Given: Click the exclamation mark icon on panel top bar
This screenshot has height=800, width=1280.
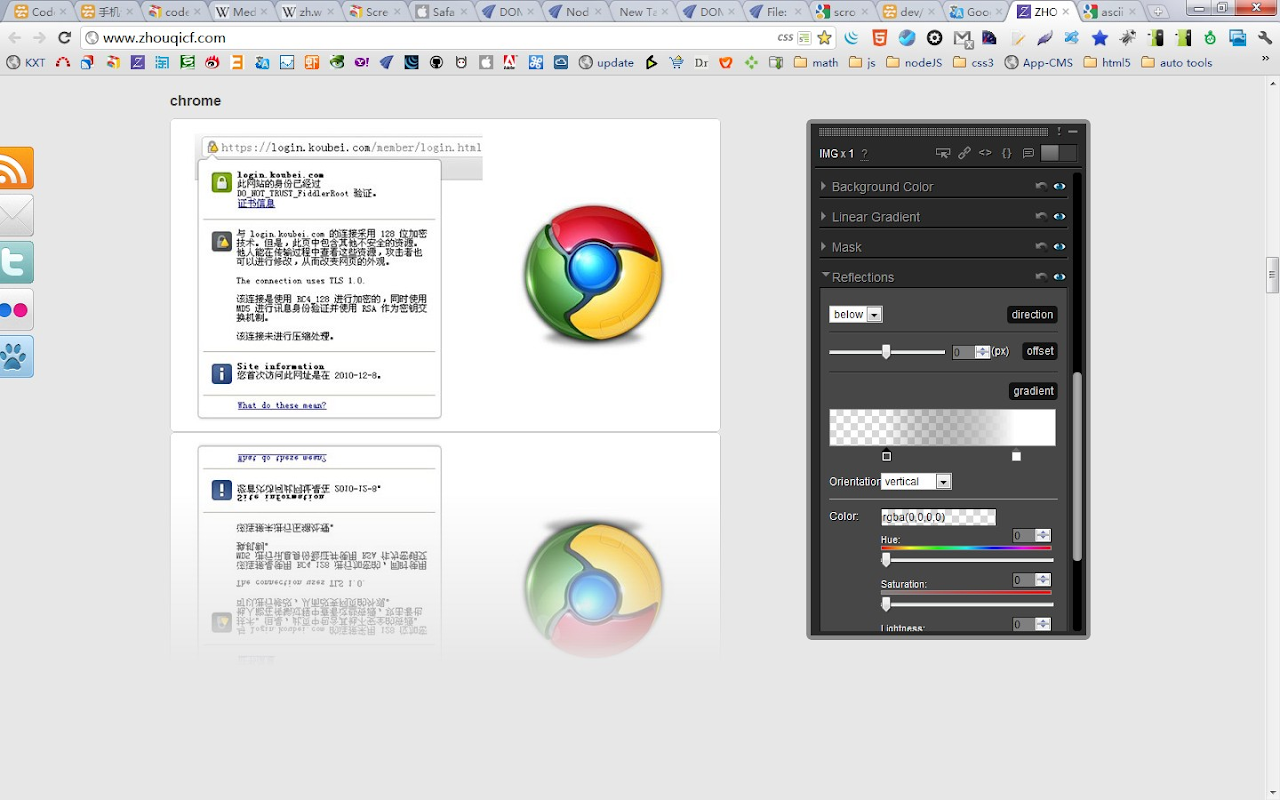Looking at the screenshot, I should (1058, 131).
